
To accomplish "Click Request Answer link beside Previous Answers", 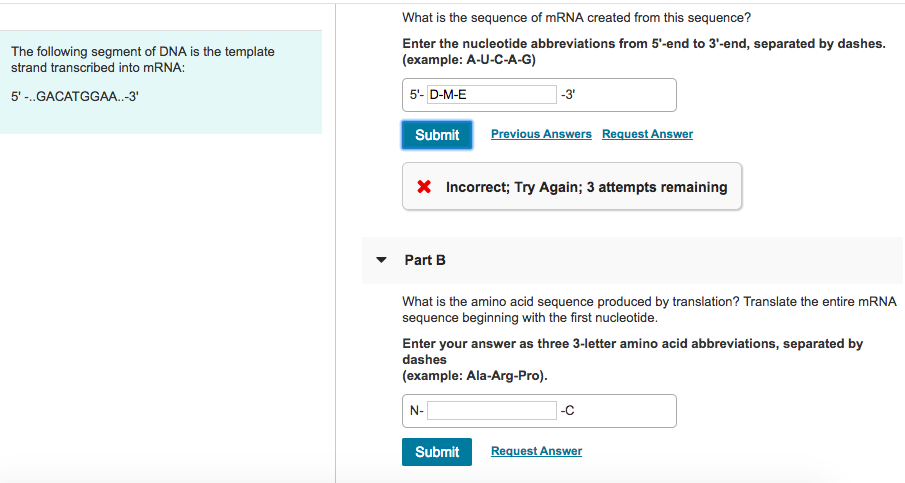I will click(x=647, y=134).
